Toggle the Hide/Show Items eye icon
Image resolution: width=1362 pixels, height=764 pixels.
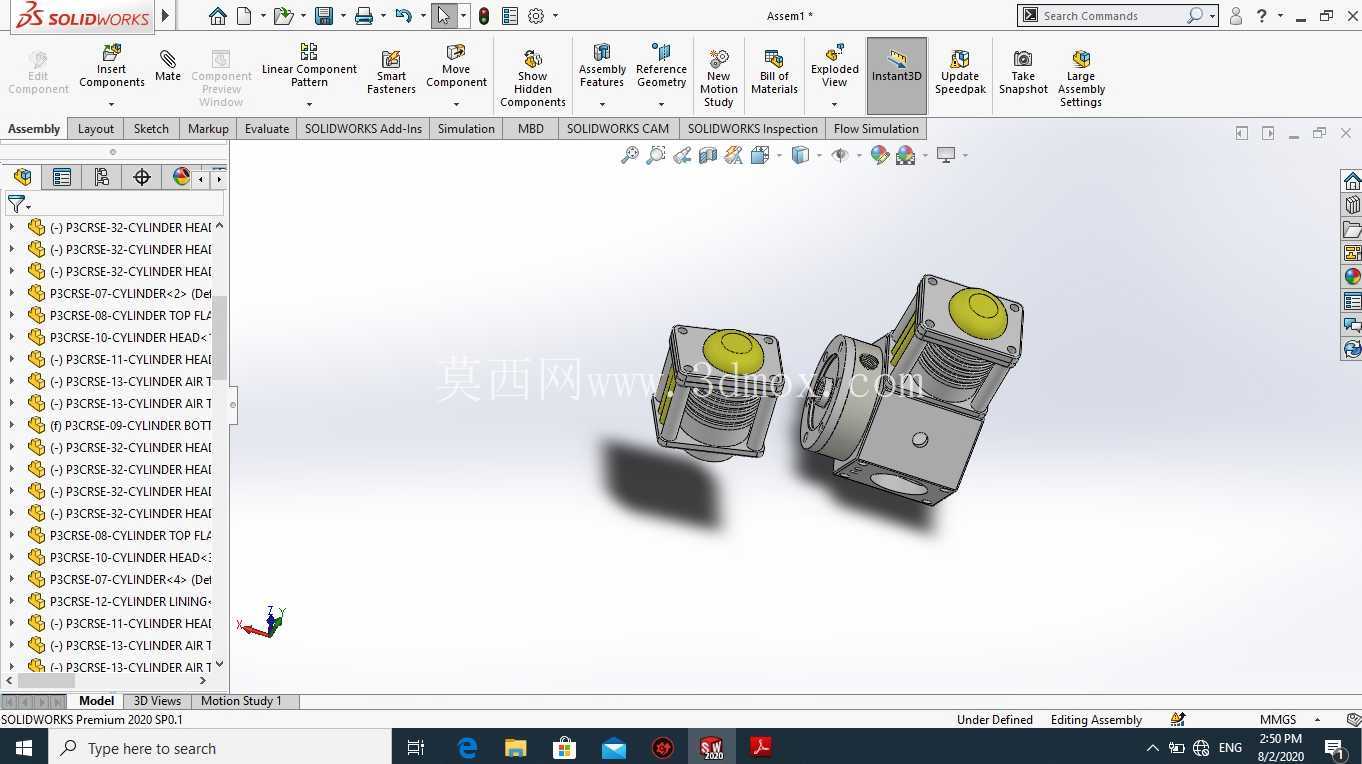pos(840,155)
